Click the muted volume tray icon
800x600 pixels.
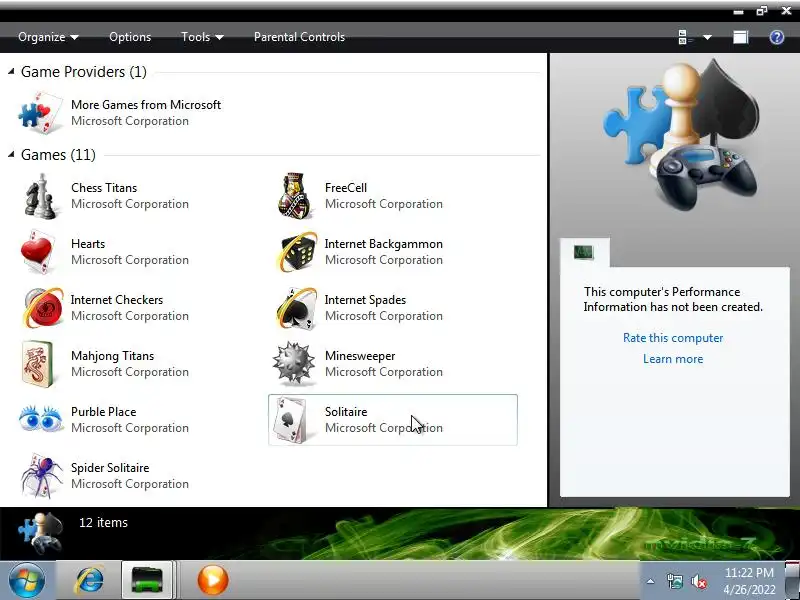698,582
